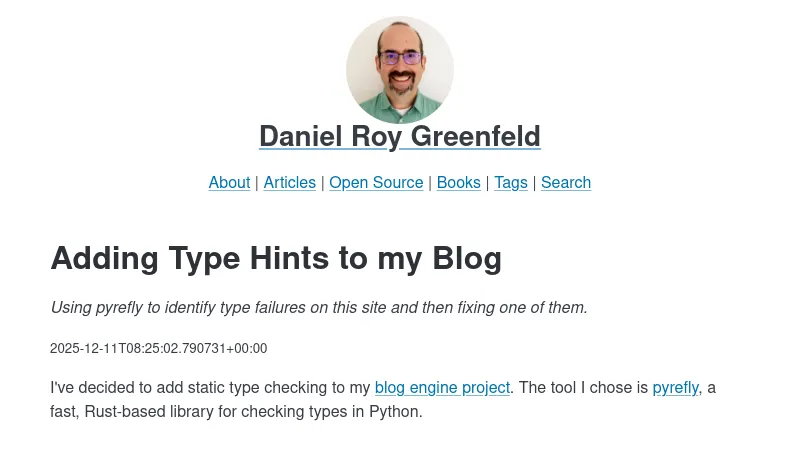Click the separator between Books and Tags

click(487, 182)
